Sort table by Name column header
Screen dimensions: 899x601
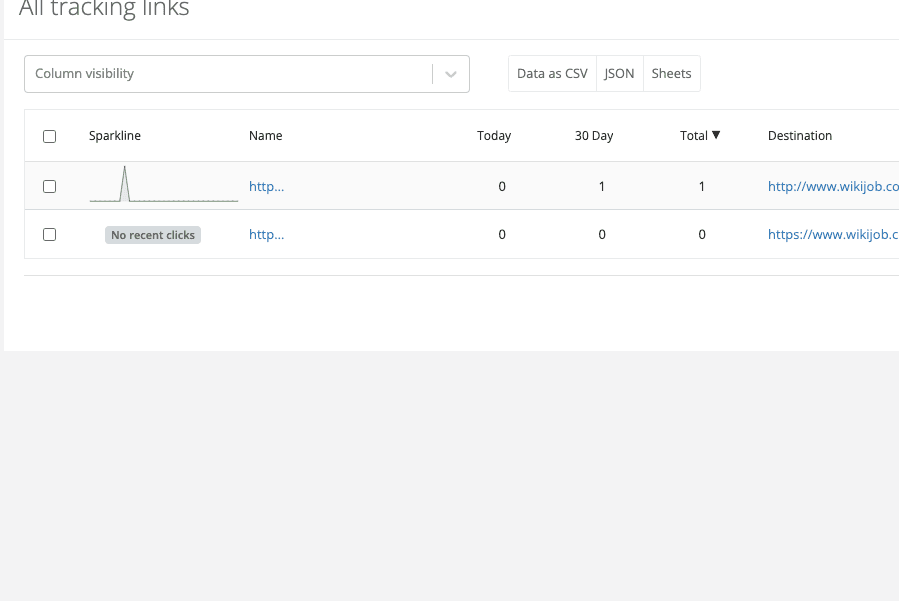click(x=266, y=136)
